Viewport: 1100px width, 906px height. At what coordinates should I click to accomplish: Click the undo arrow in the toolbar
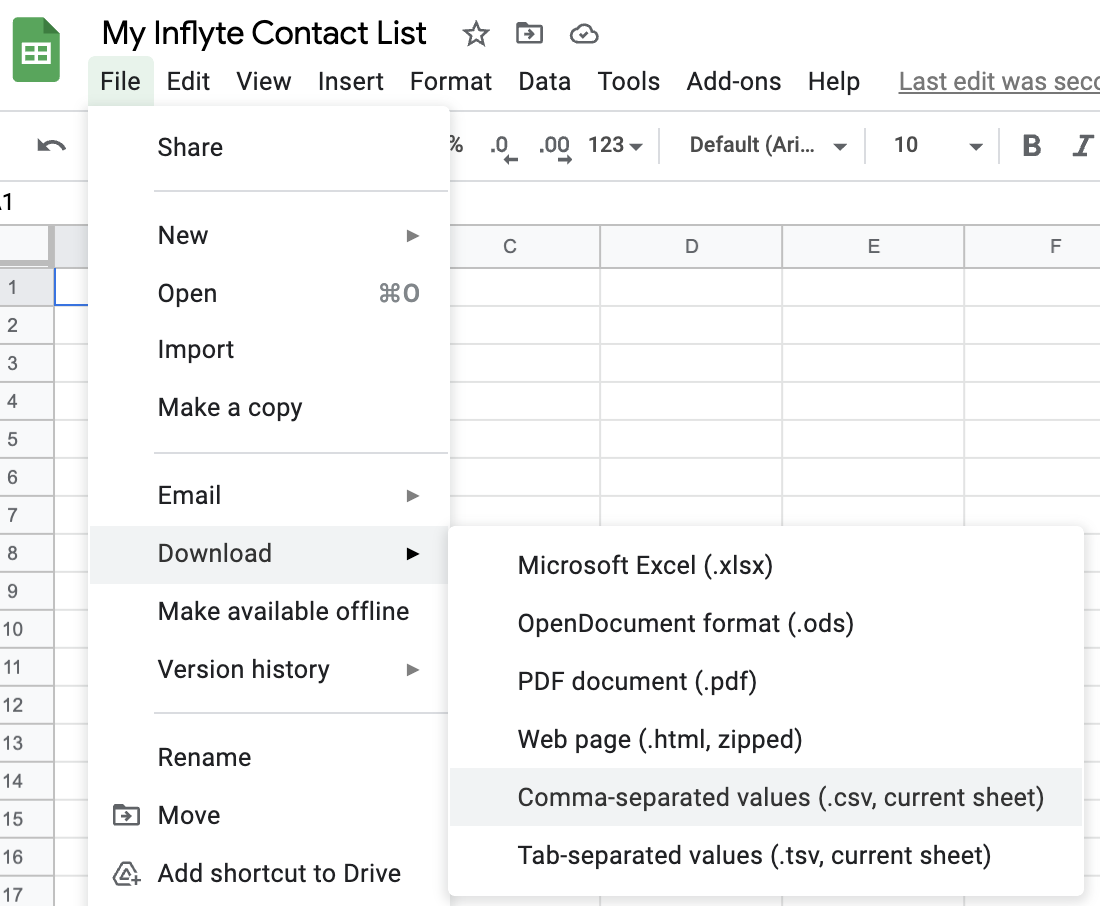point(51,146)
